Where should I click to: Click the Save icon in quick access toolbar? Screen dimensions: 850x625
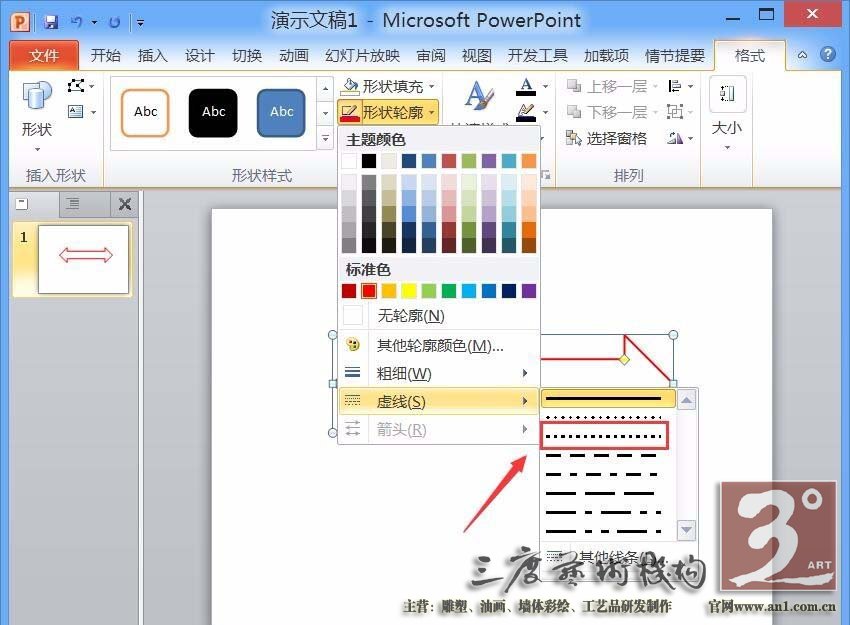tap(51, 22)
